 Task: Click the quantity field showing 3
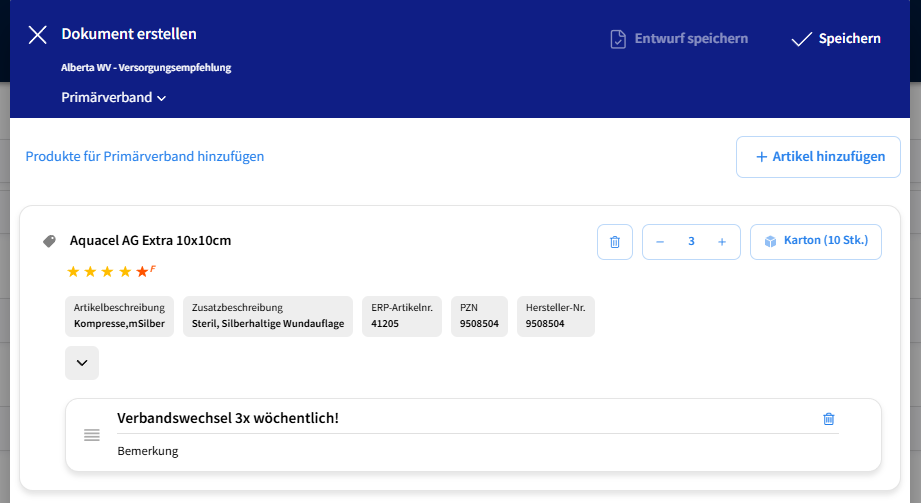691,242
